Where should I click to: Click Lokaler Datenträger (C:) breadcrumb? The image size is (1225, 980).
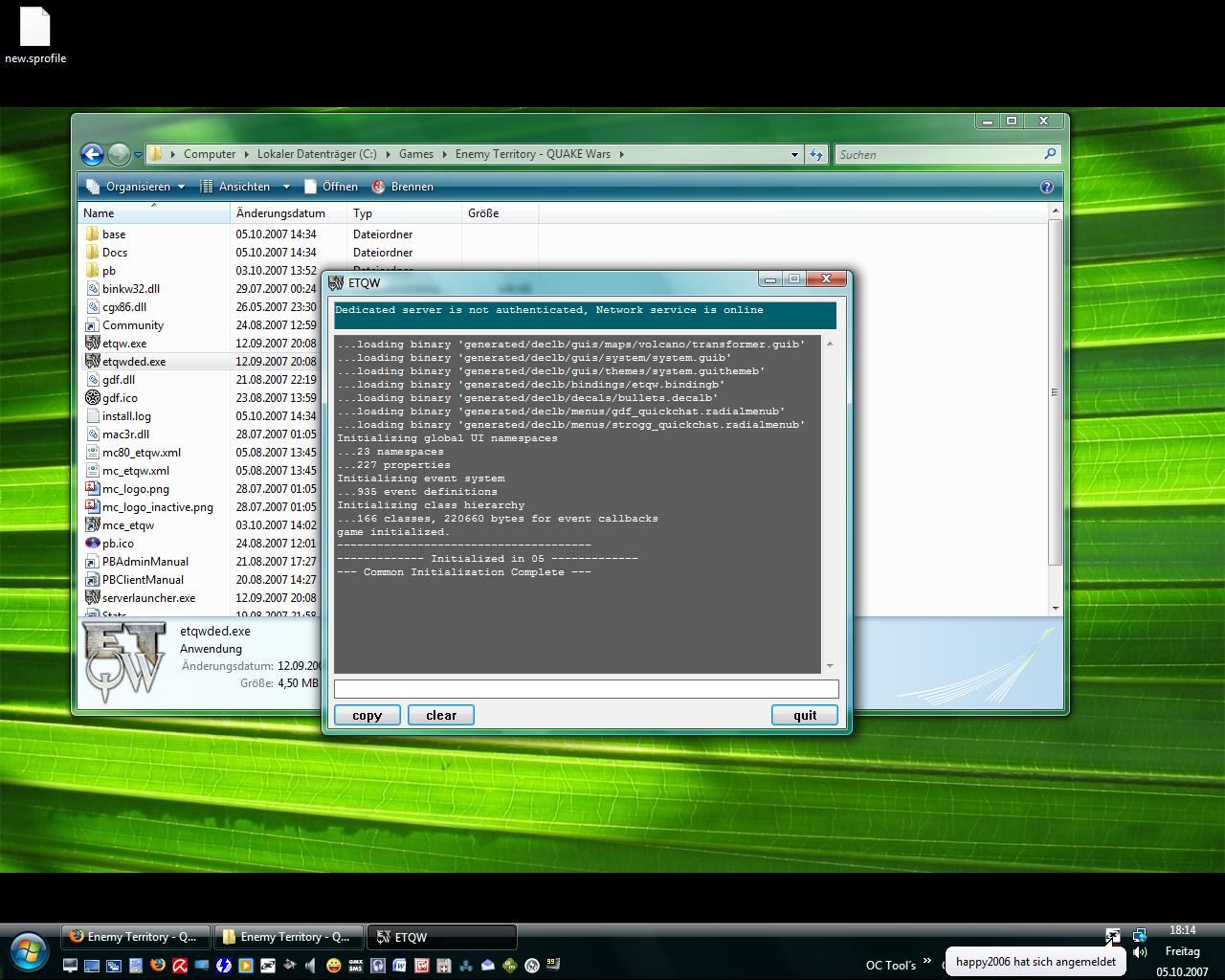[317, 154]
